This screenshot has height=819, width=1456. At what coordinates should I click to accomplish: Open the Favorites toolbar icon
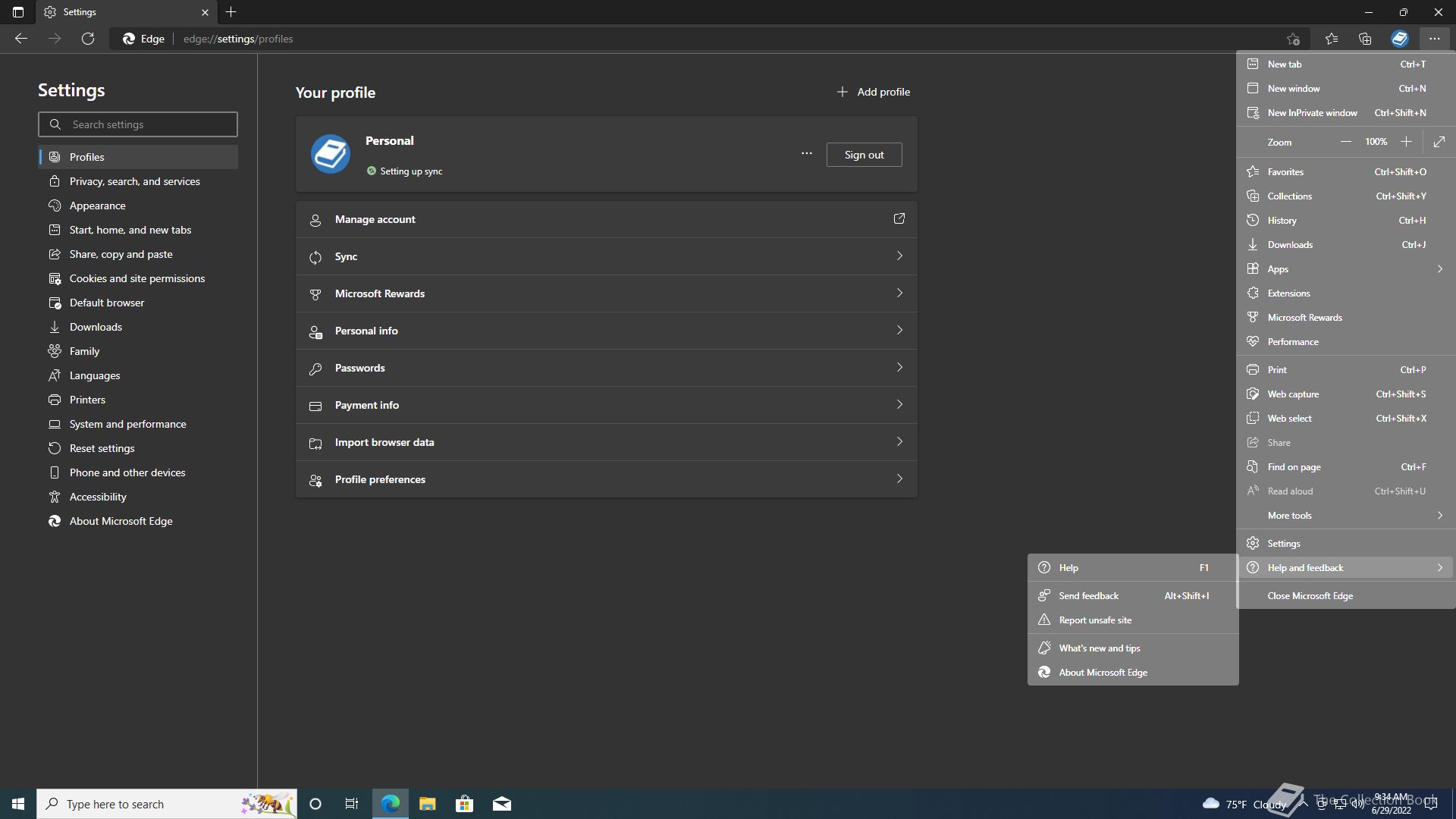click(x=1332, y=39)
